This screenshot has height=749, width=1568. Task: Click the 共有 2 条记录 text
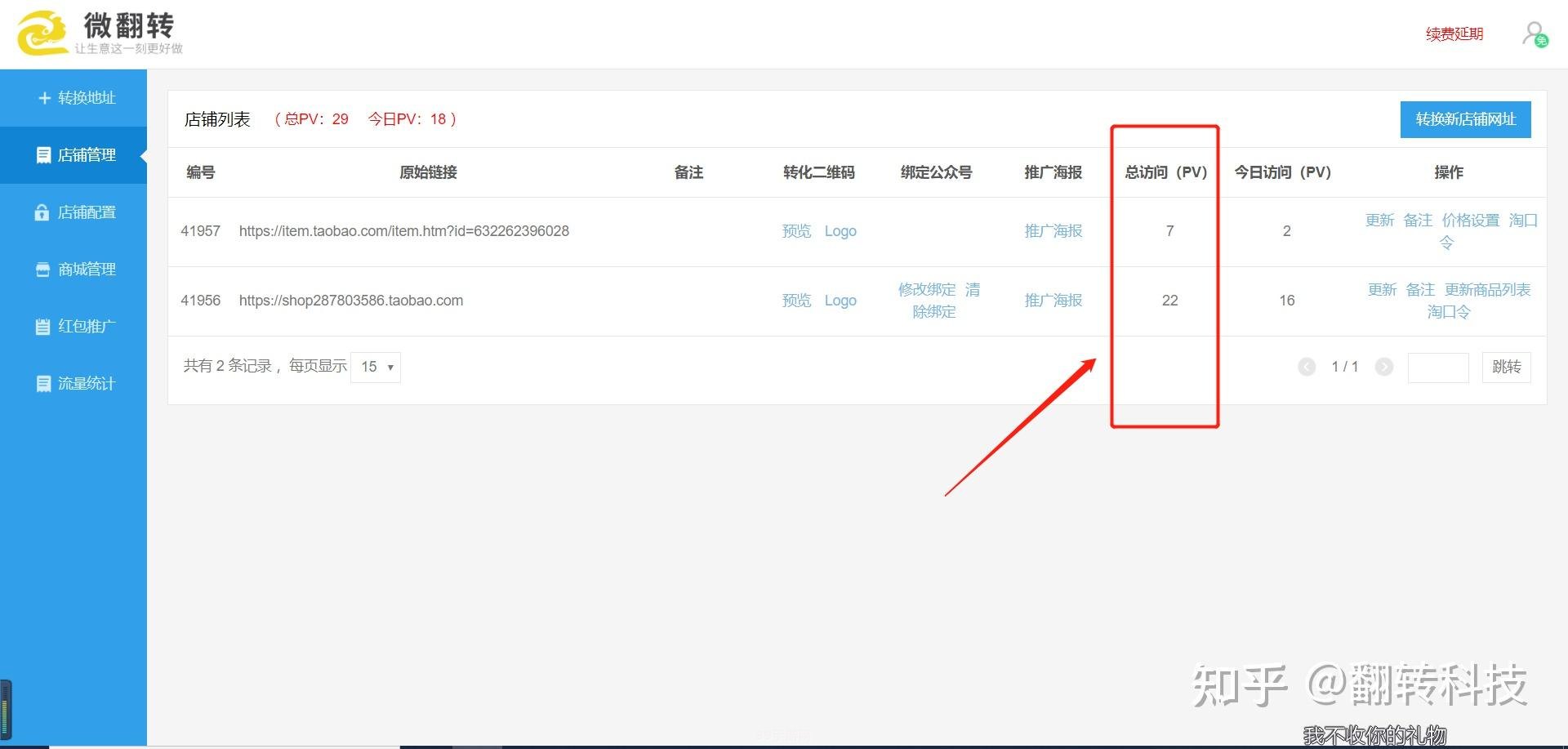coord(228,366)
